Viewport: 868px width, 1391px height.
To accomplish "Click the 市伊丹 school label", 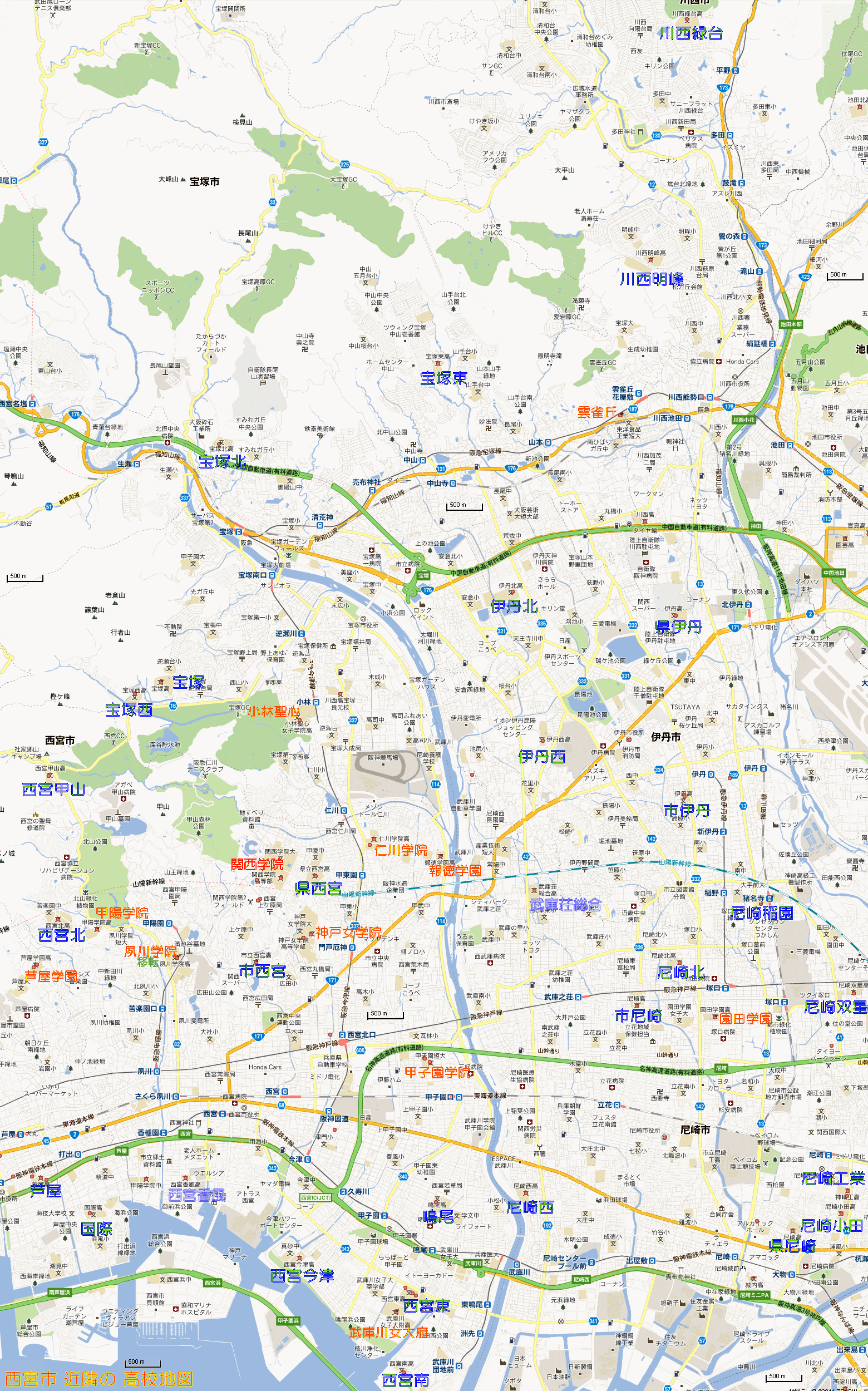I will click(x=687, y=811).
